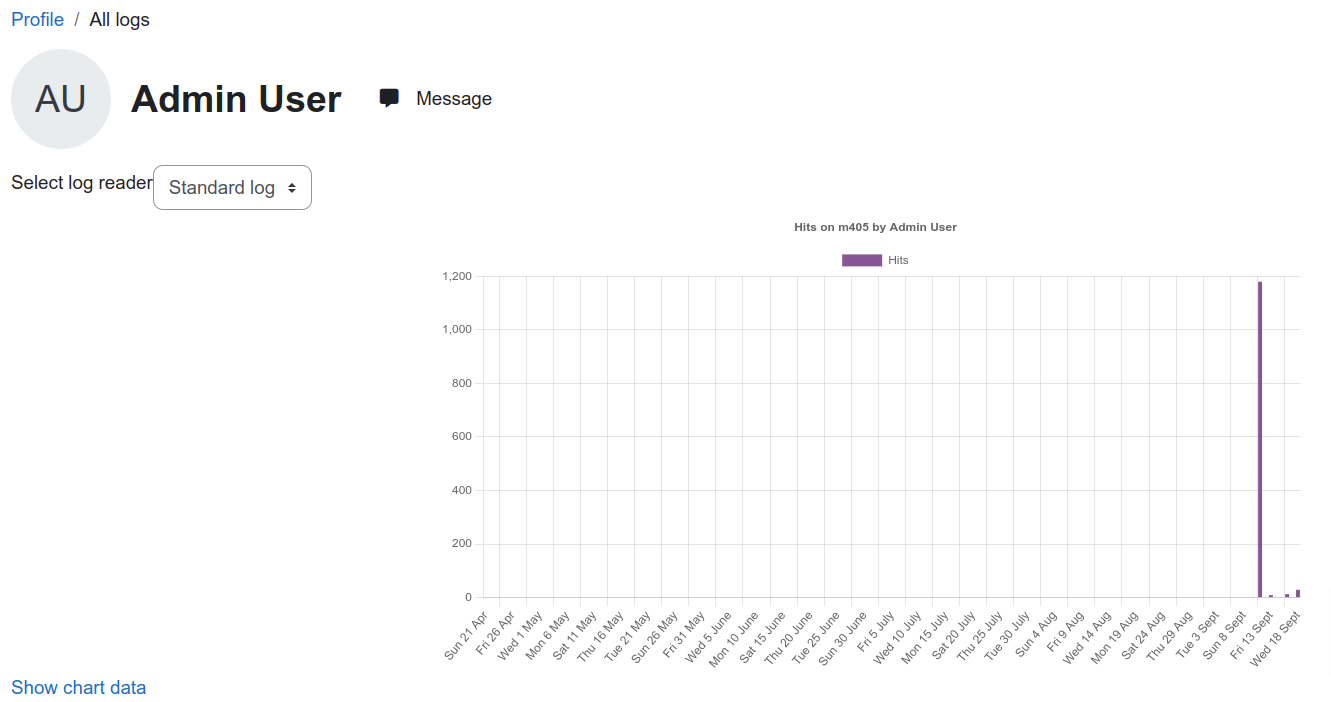Click the Admin User heading
The image size is (1331, 702).
(236, 99)
